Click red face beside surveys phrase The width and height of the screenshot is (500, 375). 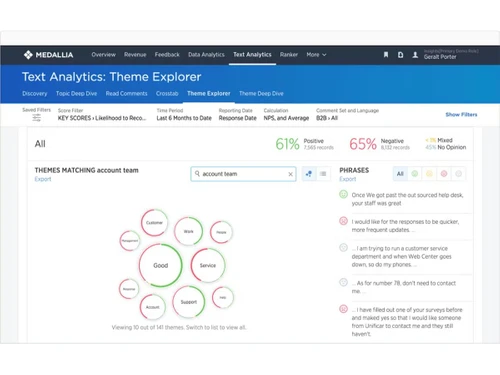(343, 309)
